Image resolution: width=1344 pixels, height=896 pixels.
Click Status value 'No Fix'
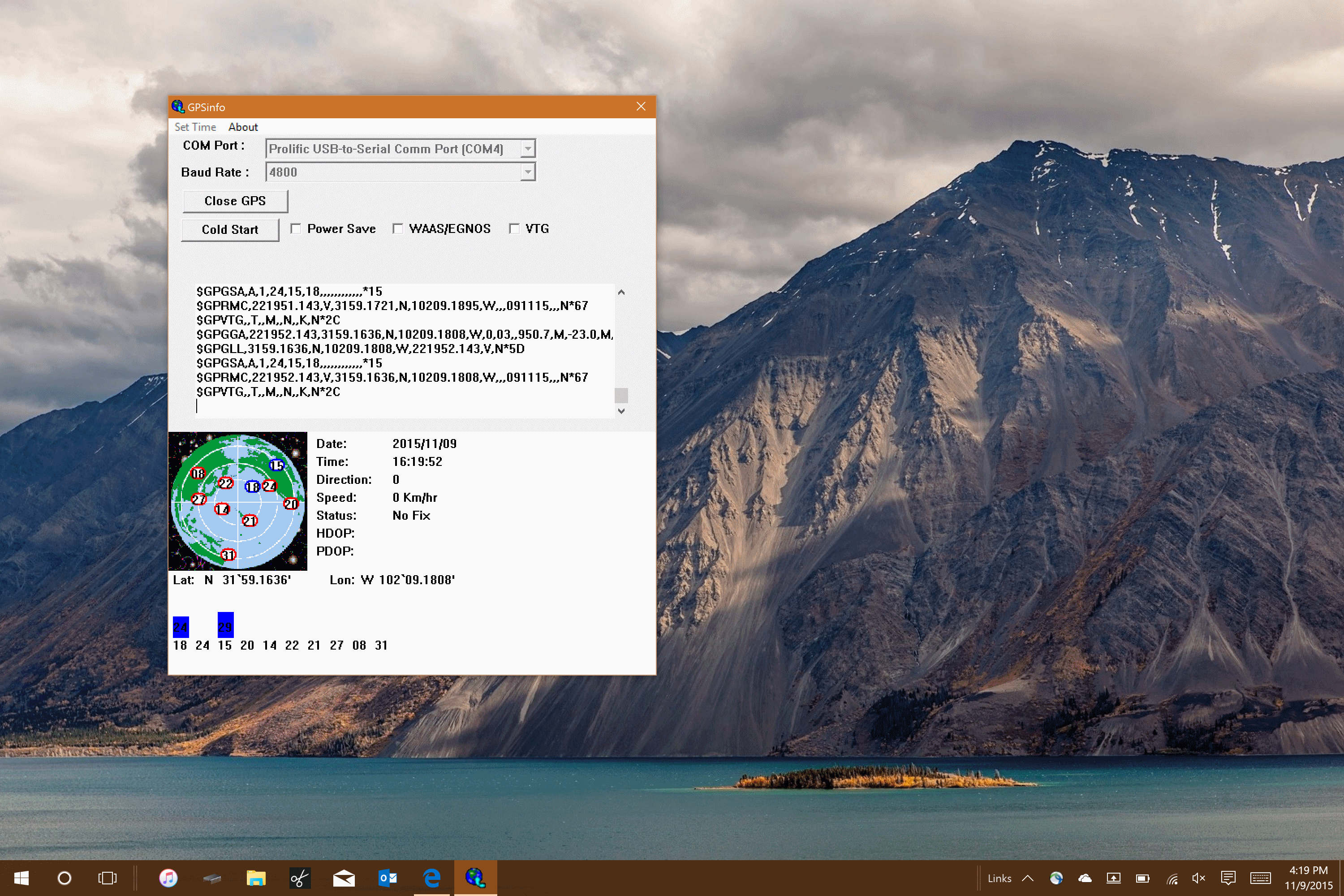pos(411,516)
